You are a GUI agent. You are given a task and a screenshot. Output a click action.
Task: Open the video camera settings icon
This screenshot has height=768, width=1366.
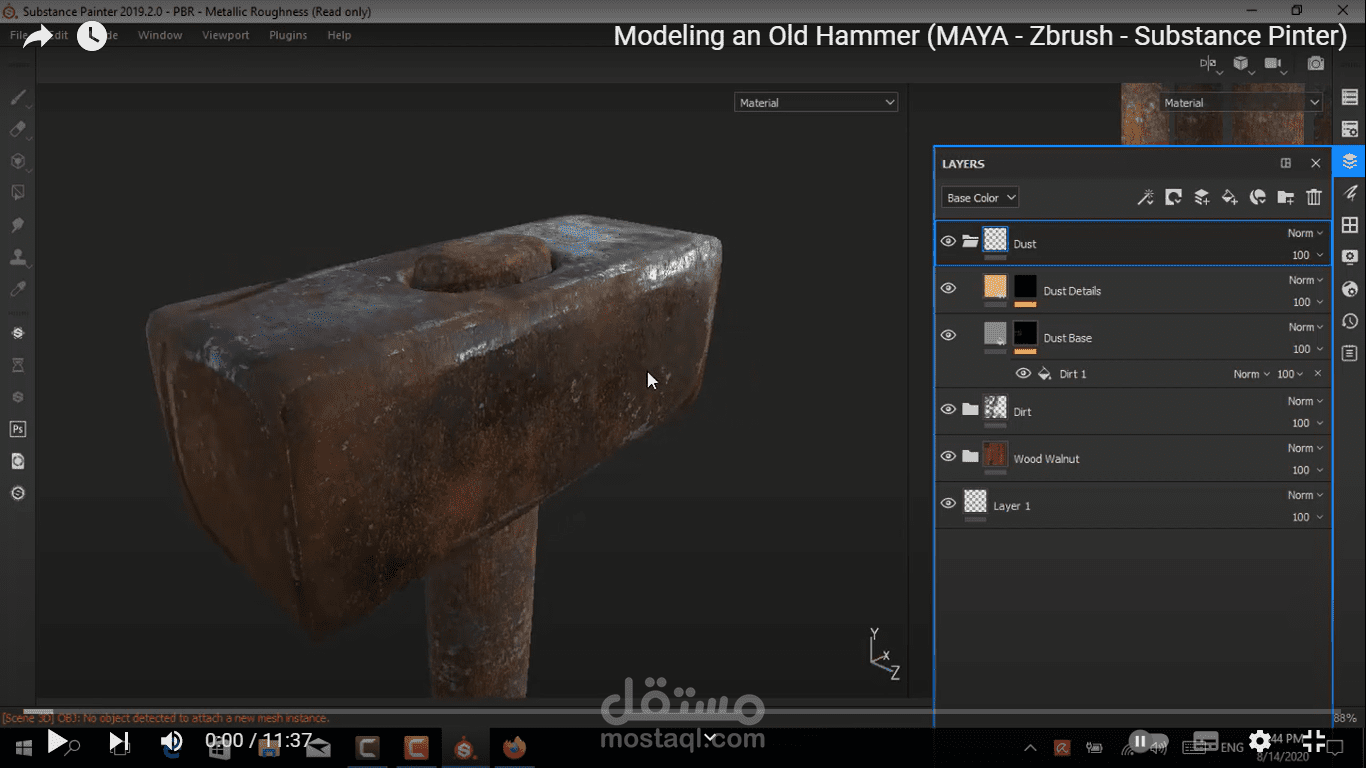click(x=1273, y=64)
